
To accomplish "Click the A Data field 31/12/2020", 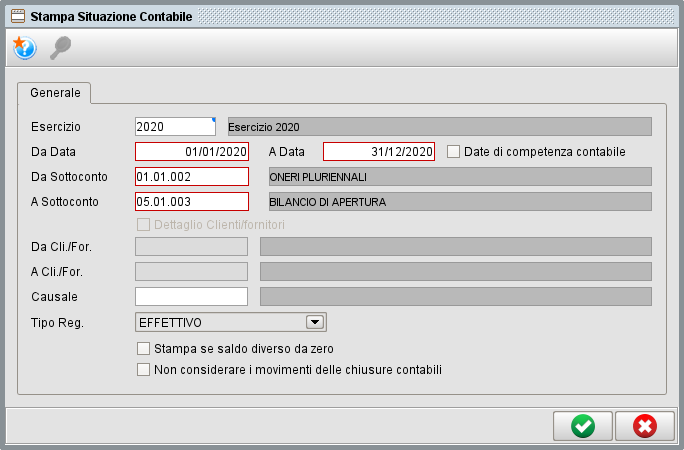I will tap(379, 152).
